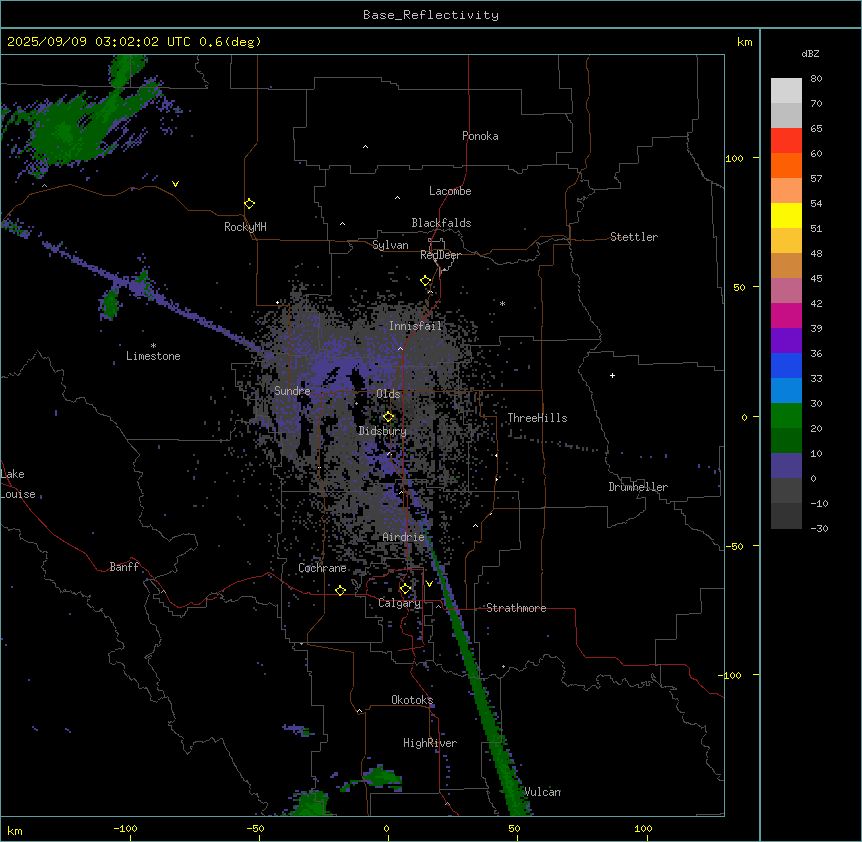Select the yellow diamond marker below Cochrane

pyautogui.click(x=340, y=590)
